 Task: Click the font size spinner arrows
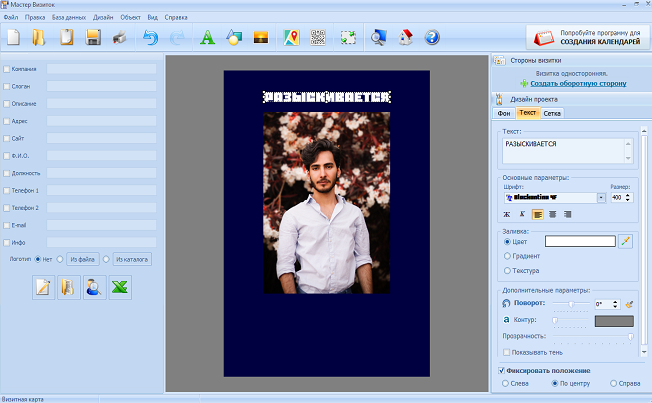click(627, 198)
